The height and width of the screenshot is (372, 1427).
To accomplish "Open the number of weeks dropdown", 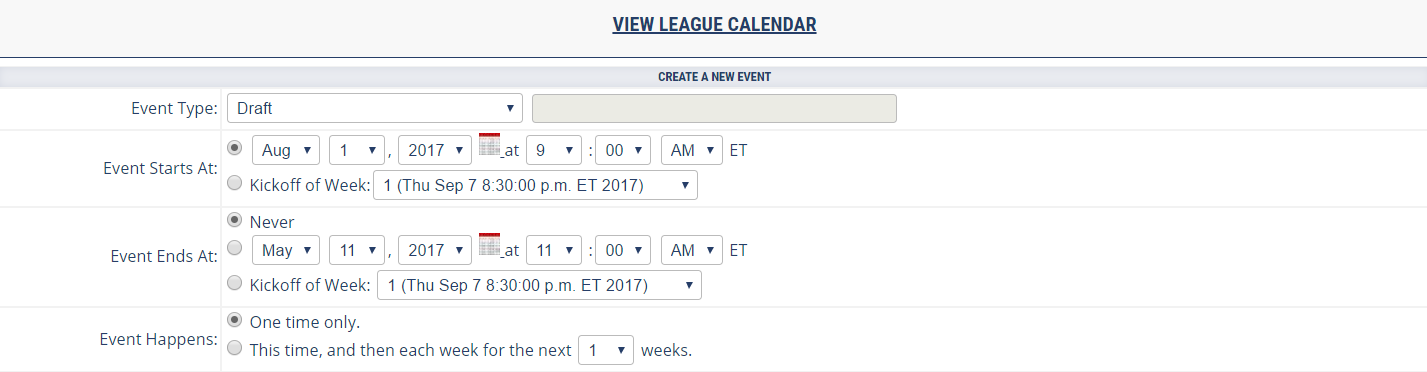I will pyautogui.click(x=607, y=351).
